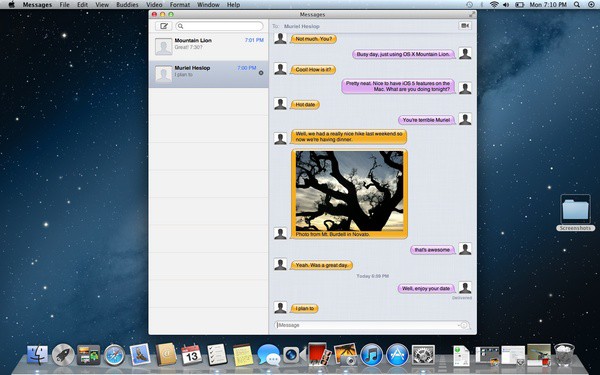Open Mail stamp icon in the Dock
This screenshot has height=375, width=600.
pyautogui.click(x=140, y=354)
